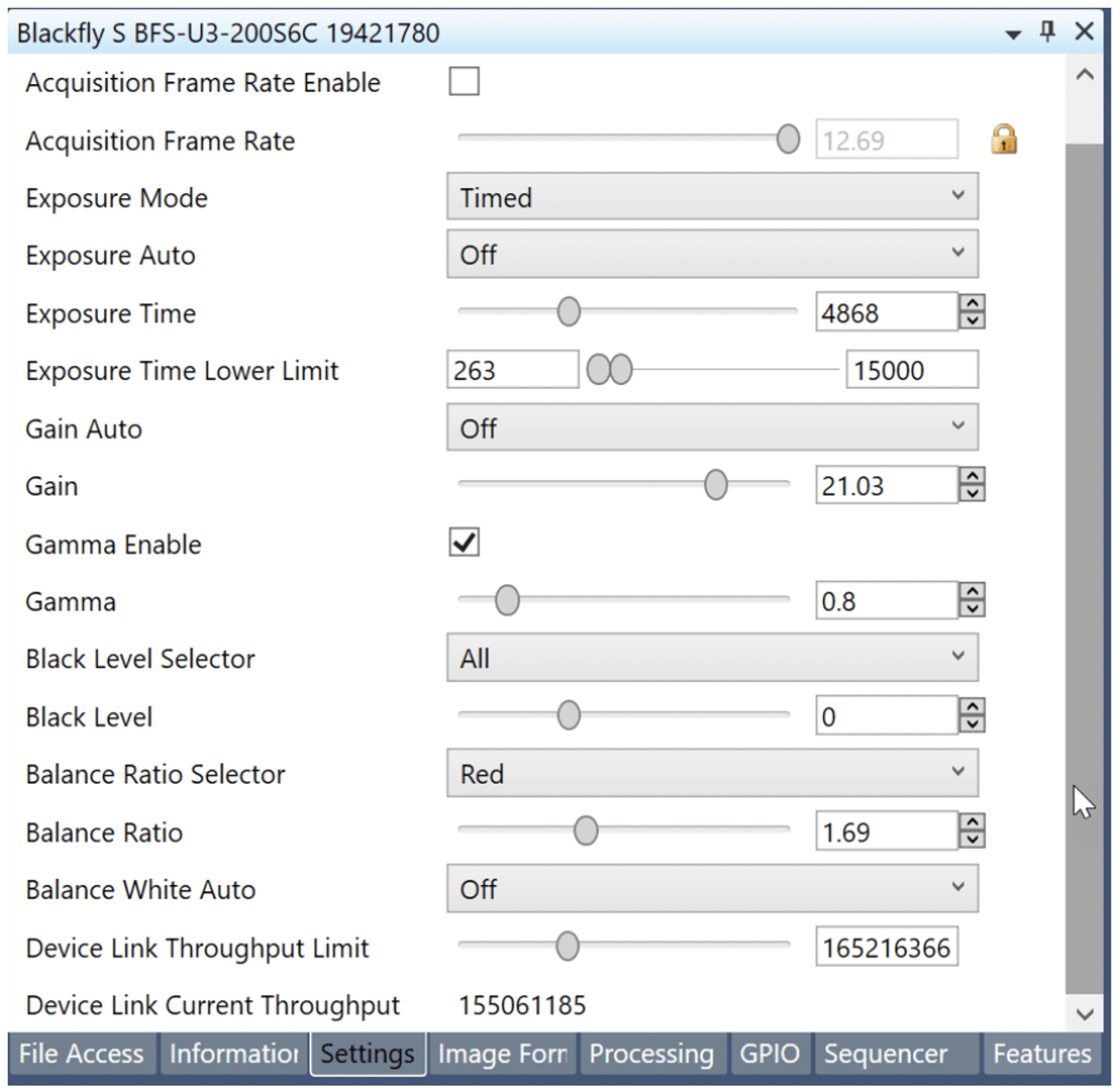Enable Acquisition Frame Rate checkbox

[464, 81]
